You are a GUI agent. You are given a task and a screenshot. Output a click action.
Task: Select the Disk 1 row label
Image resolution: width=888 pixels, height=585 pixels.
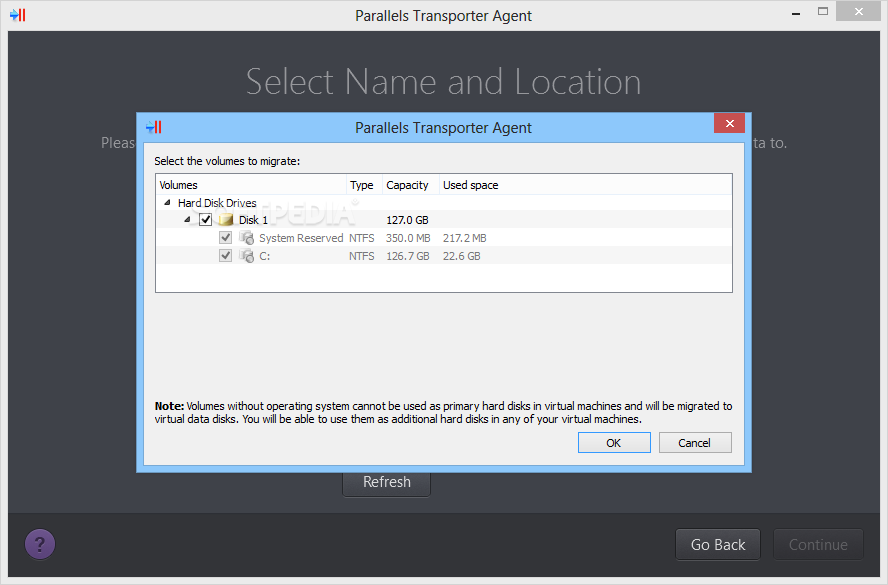253,220
